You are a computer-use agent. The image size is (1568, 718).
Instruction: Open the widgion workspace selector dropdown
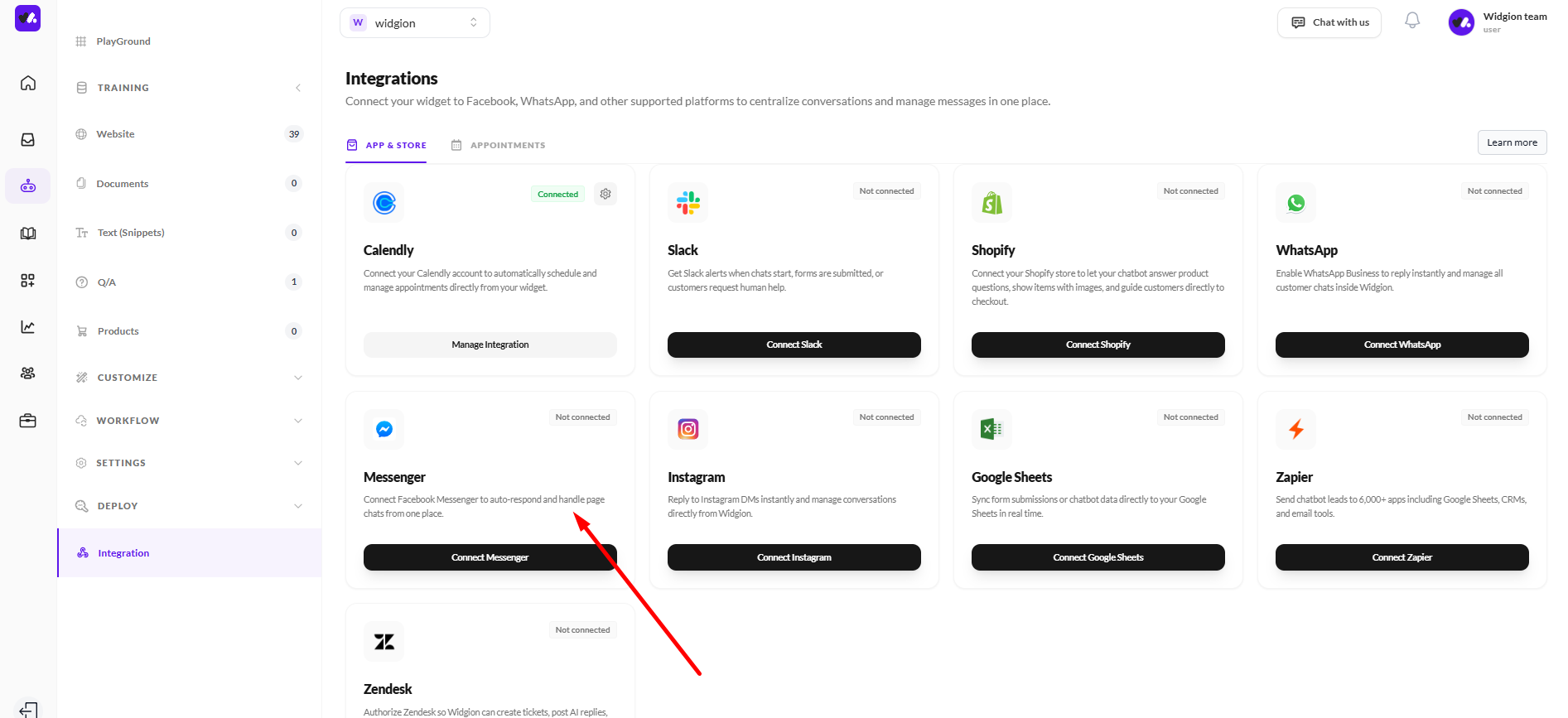[414, 23]
